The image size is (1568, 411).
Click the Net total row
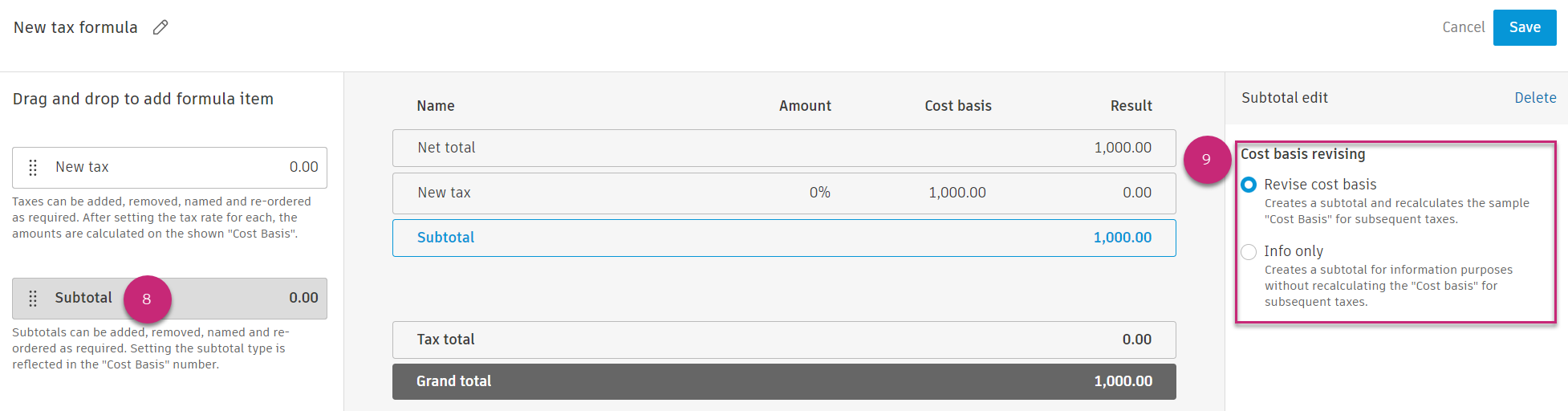point(783,148)
